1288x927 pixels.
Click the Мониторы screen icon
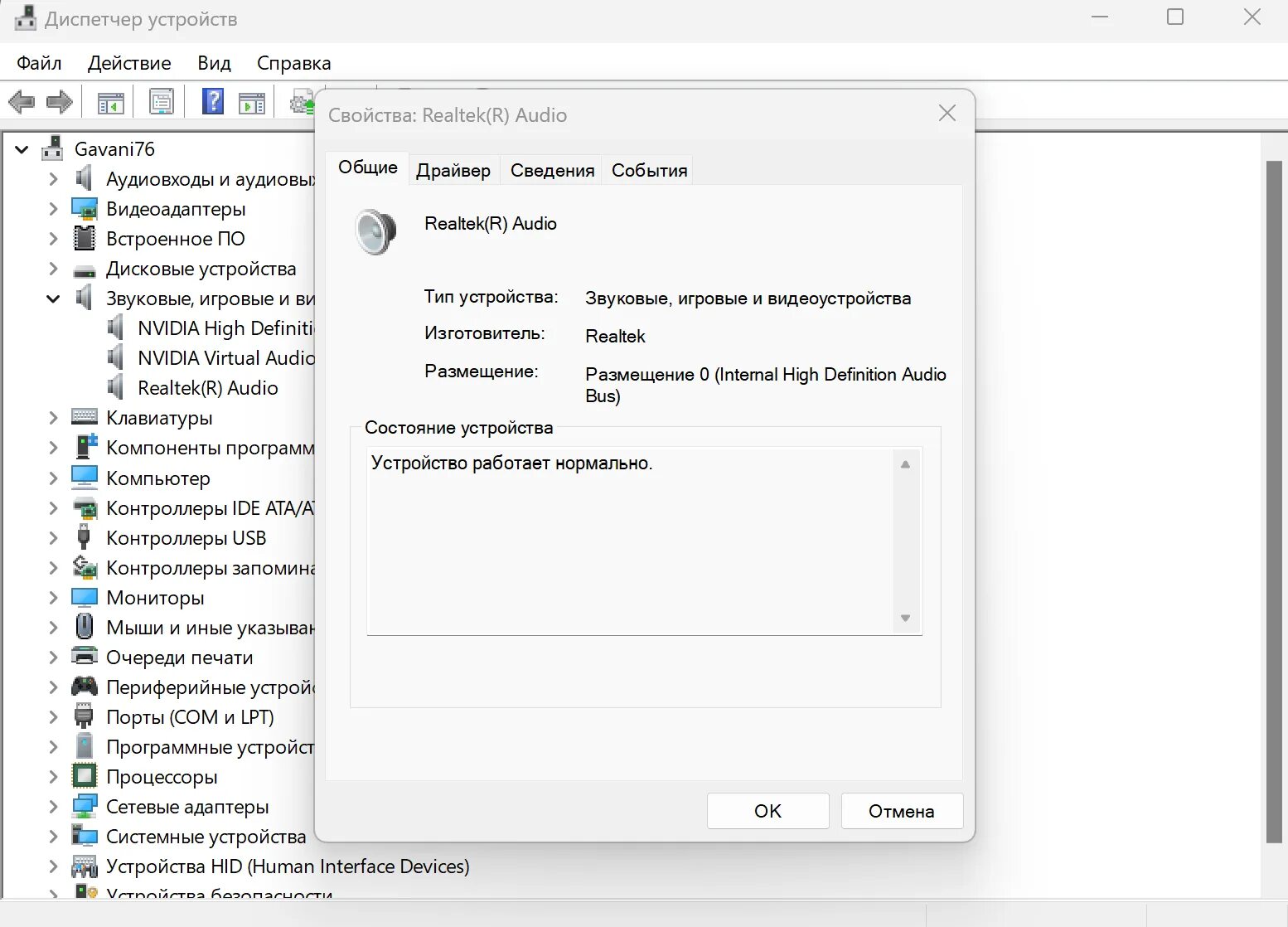(x=85, y=597)
